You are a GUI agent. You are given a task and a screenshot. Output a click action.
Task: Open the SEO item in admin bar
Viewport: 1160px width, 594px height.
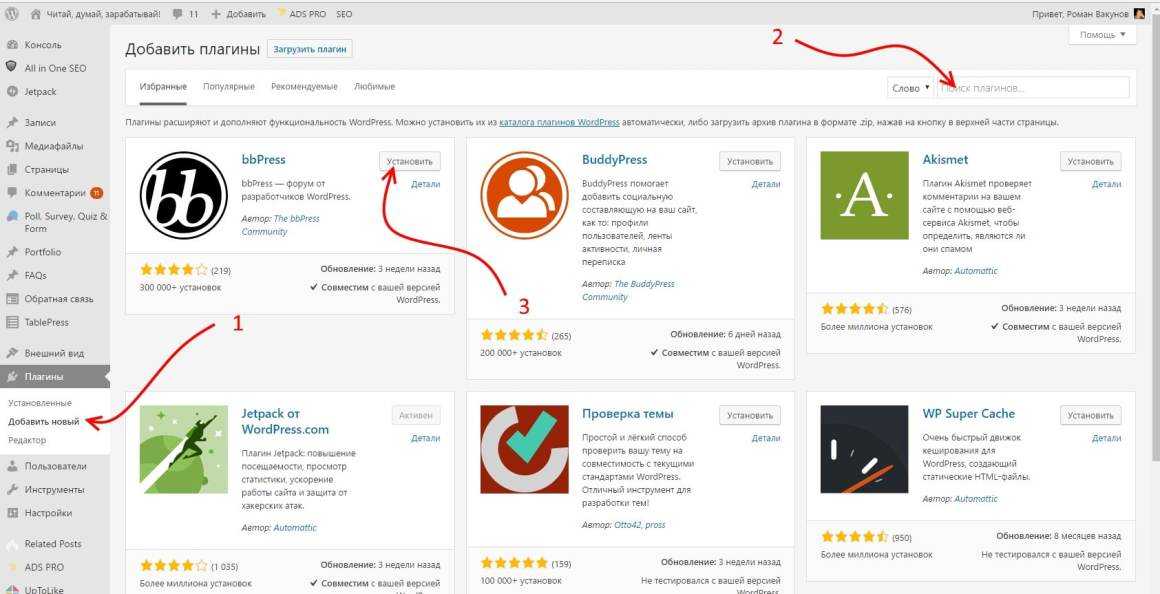[344, 14]
